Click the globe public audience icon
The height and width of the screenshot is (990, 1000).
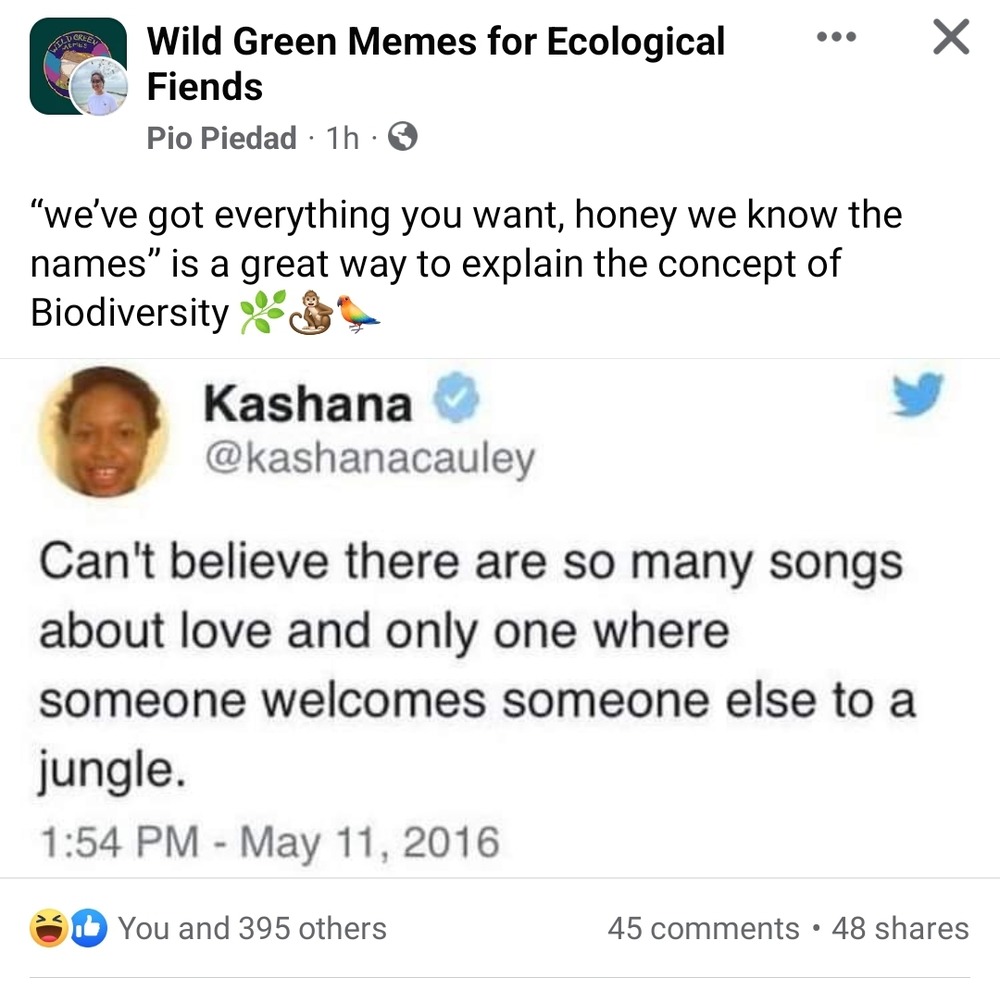(x=401, y=137)
